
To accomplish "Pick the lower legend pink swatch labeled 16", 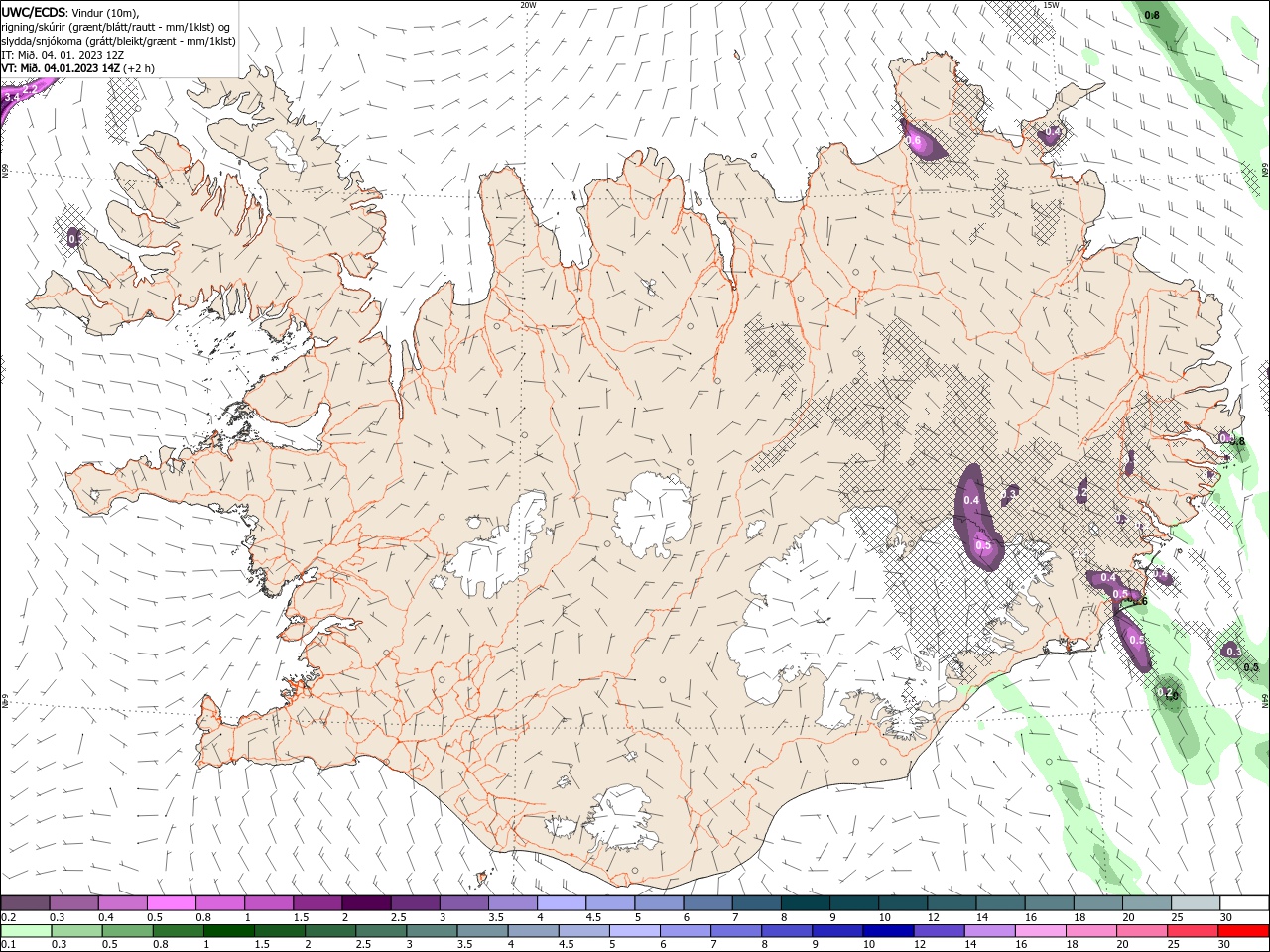I will [x=1040, y=931].
